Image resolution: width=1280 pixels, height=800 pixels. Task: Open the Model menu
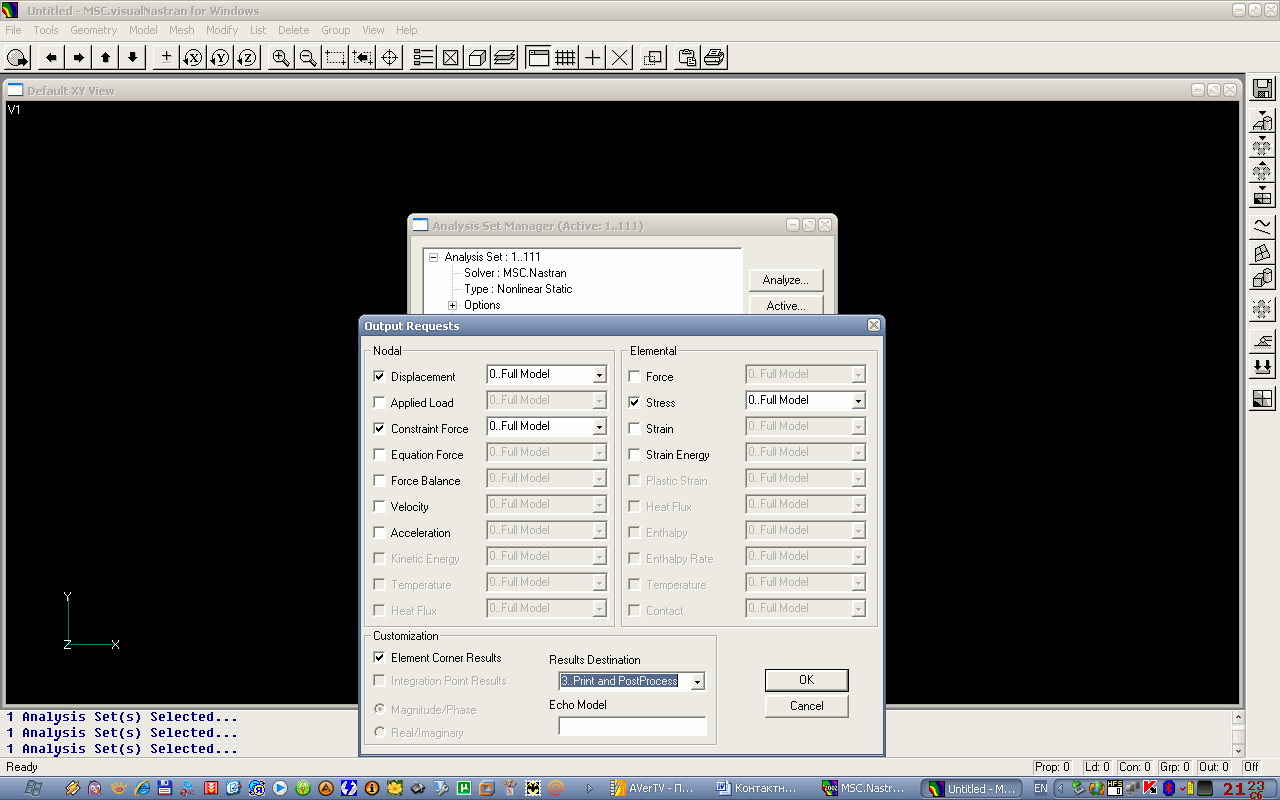coord(143,30)
